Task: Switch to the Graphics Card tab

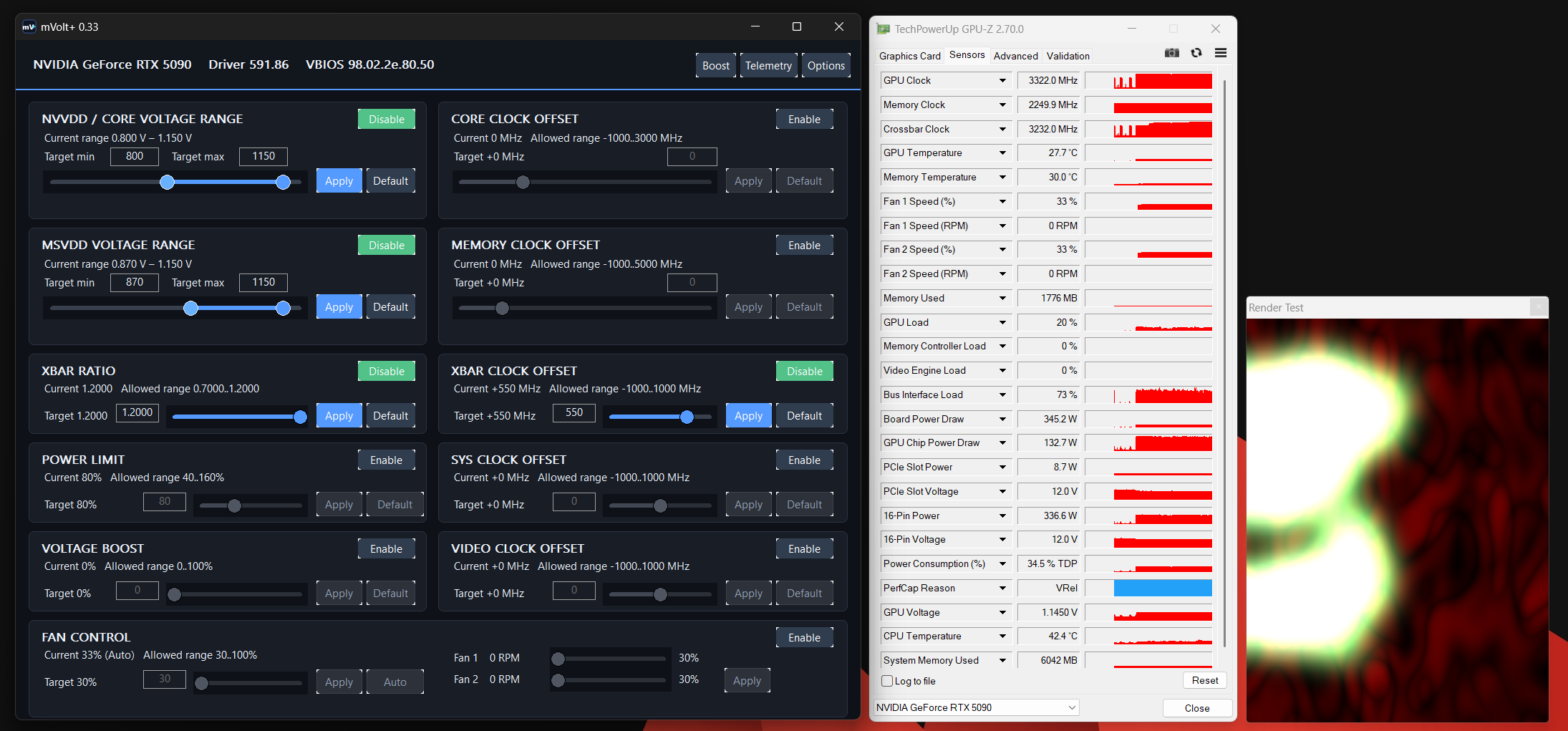Action: (x=910, y=56)
